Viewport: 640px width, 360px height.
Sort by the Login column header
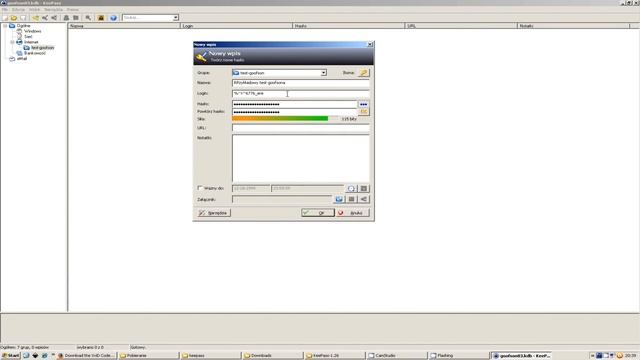pos(236,26)
